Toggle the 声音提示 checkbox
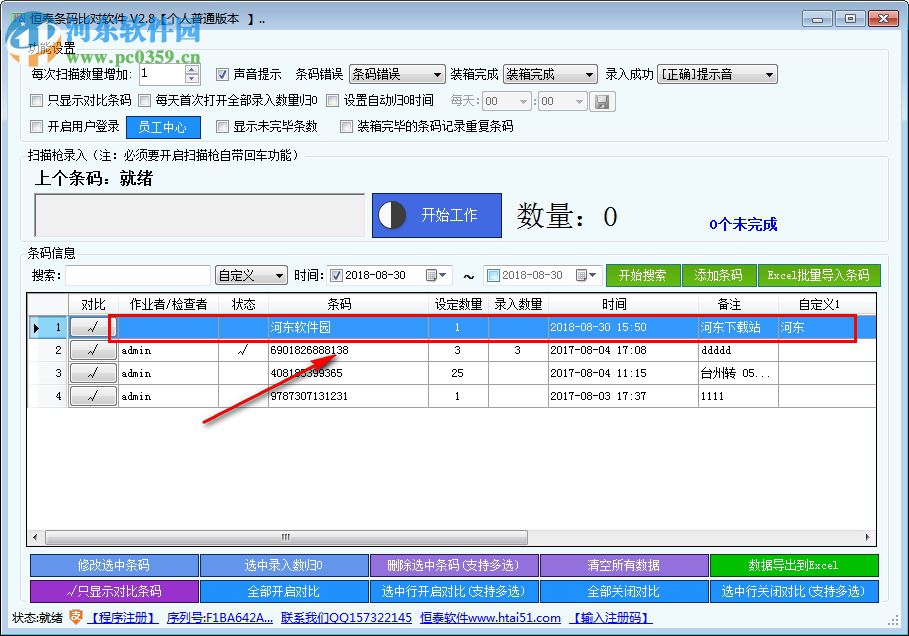This screenshot has width=909, height=636. tap(222, 74)
